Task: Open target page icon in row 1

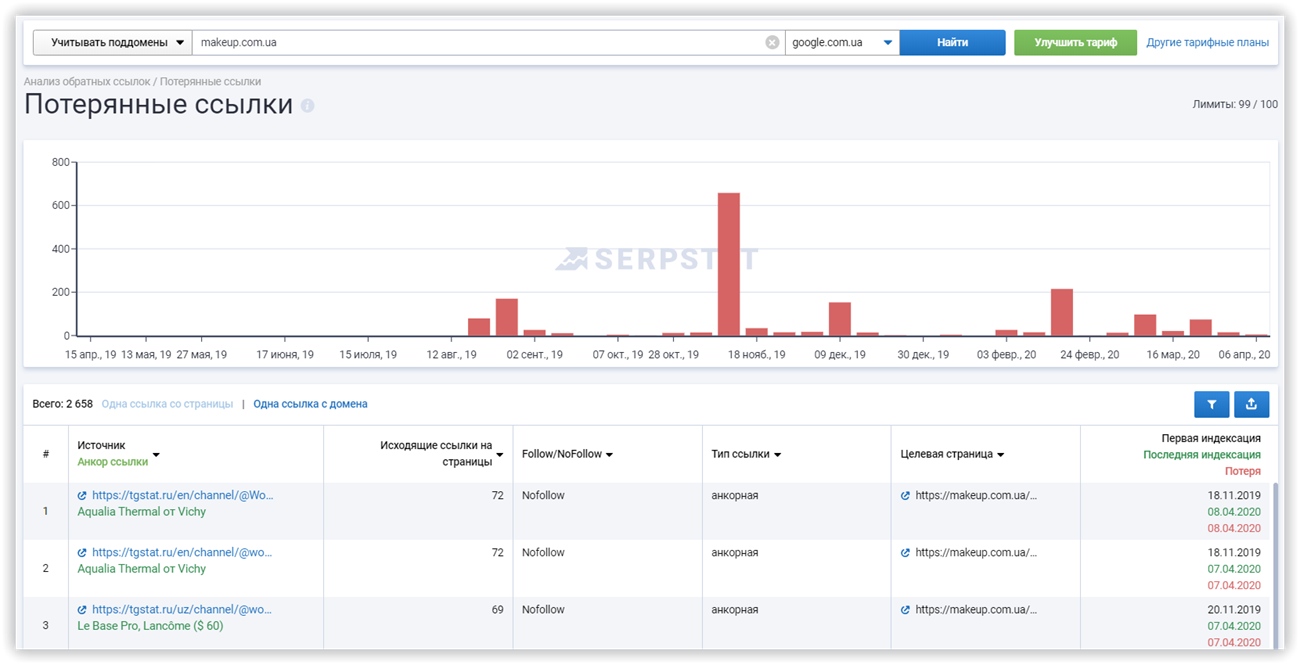Action: [905, 495]
